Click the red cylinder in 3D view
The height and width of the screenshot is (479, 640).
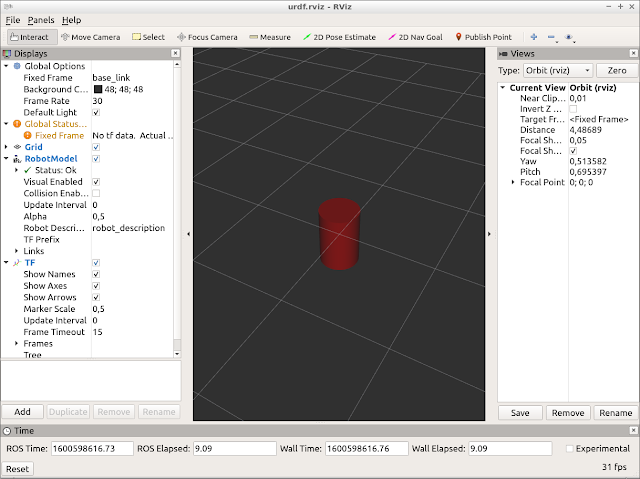coord(339,234)
